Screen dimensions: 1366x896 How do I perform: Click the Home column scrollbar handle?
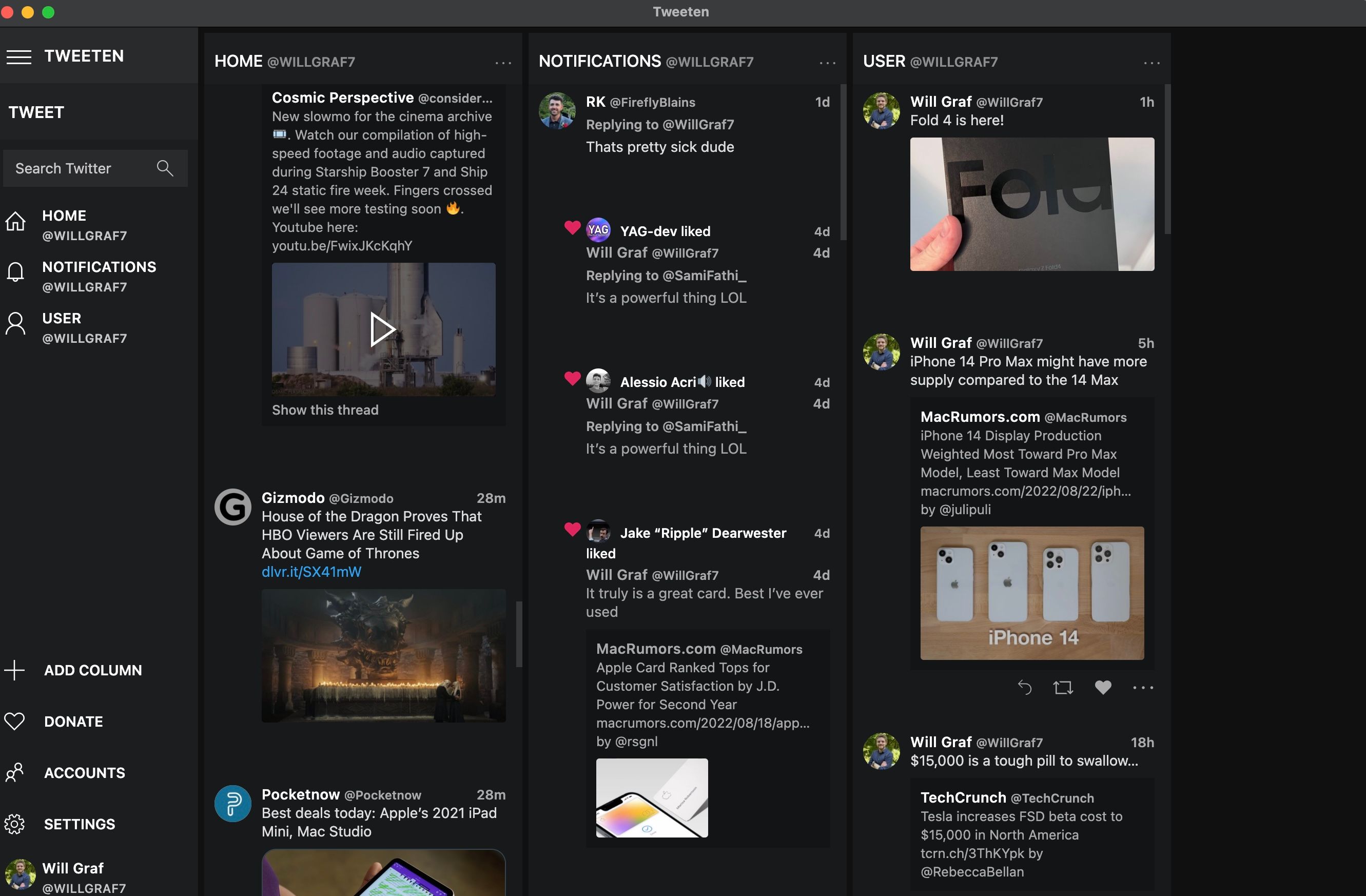519,634
